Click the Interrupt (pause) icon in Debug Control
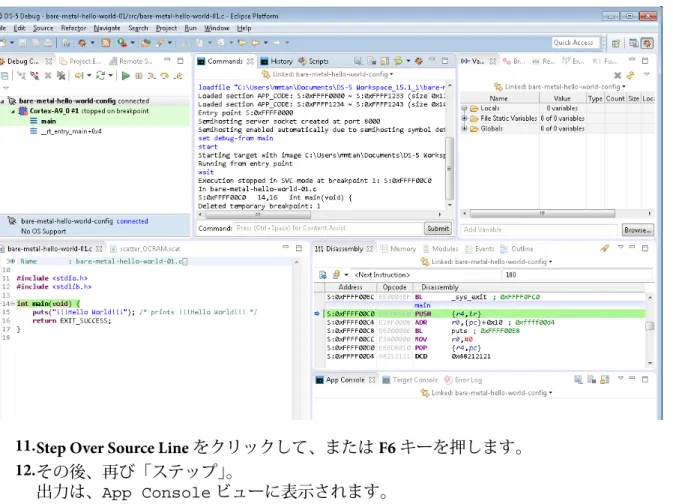Viewport: 673px width, 504px height. pyautogui.click(x=139, y=76)
